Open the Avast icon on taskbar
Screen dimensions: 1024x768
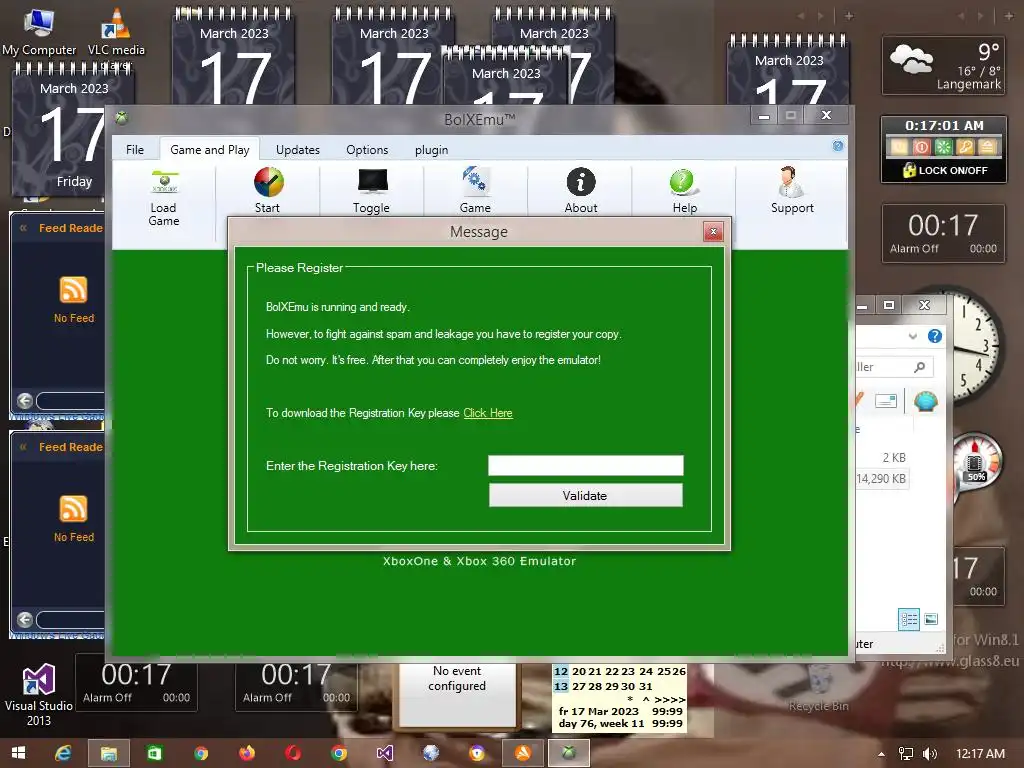pos(523,753)
